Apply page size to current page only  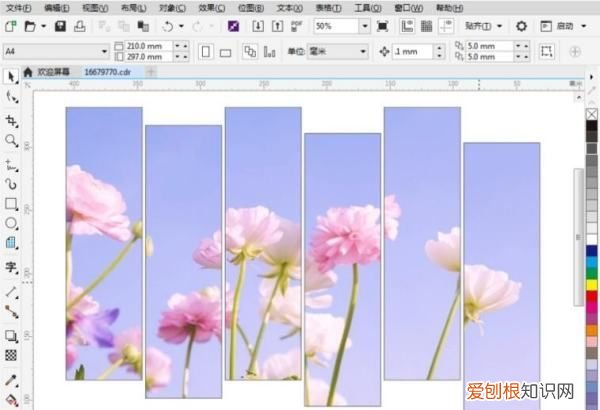point(269,52)
